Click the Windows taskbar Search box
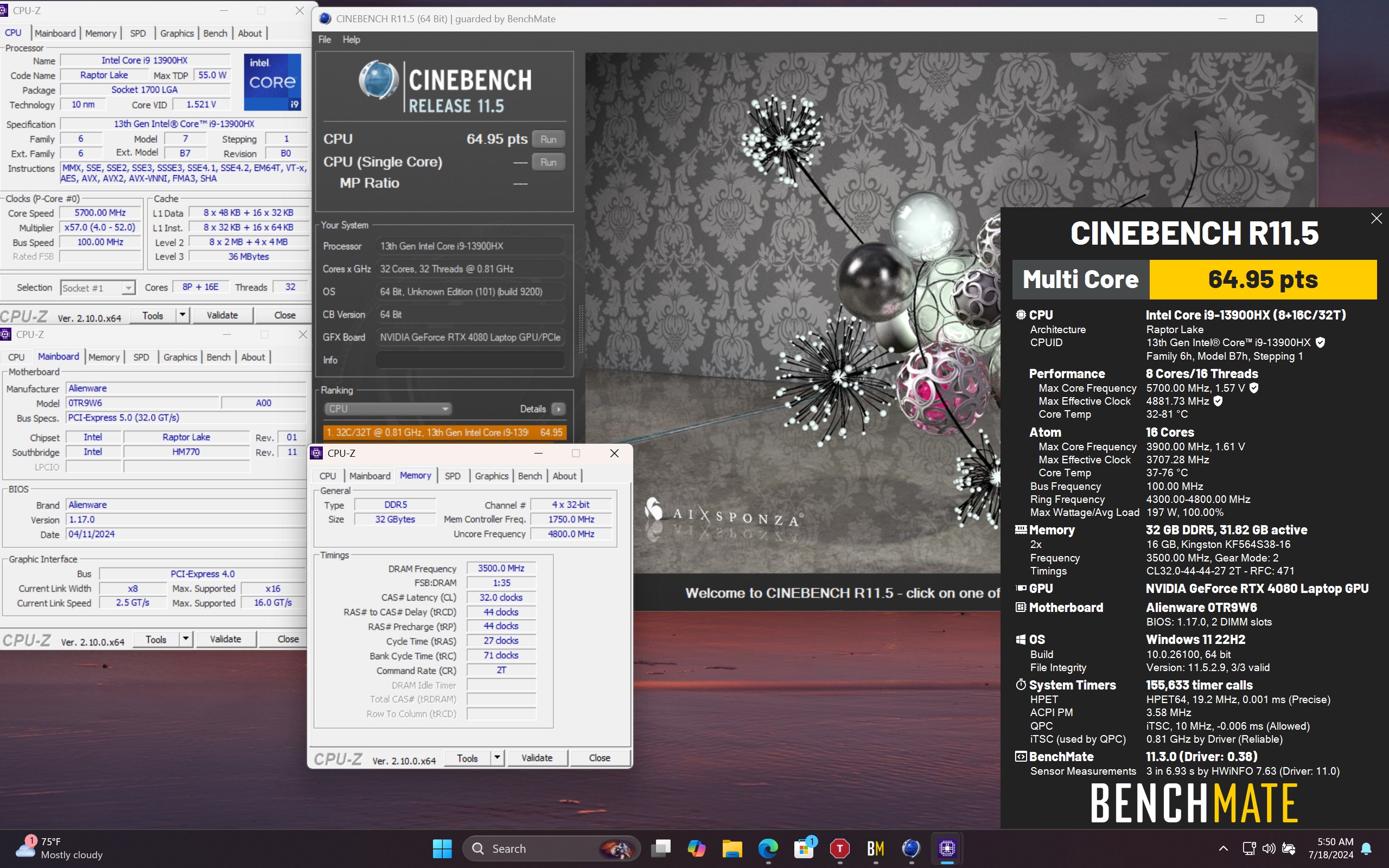 (551, 848)
